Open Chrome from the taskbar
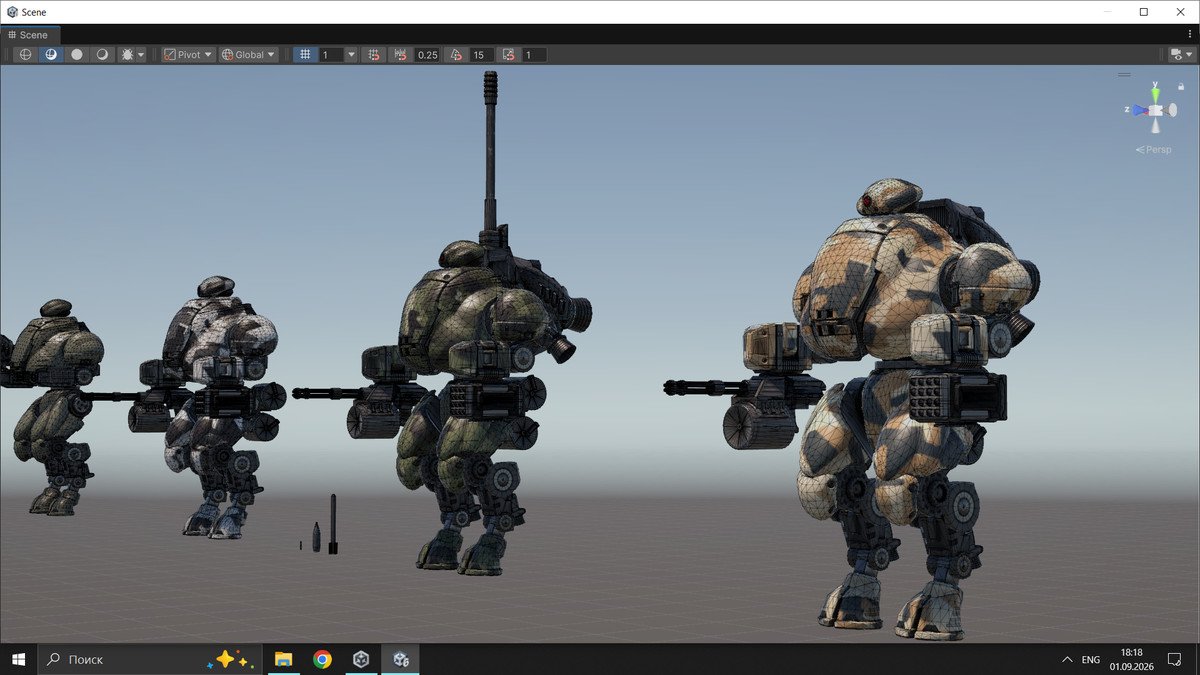This screenshot has width=1200, height=675. pos(322,659)
